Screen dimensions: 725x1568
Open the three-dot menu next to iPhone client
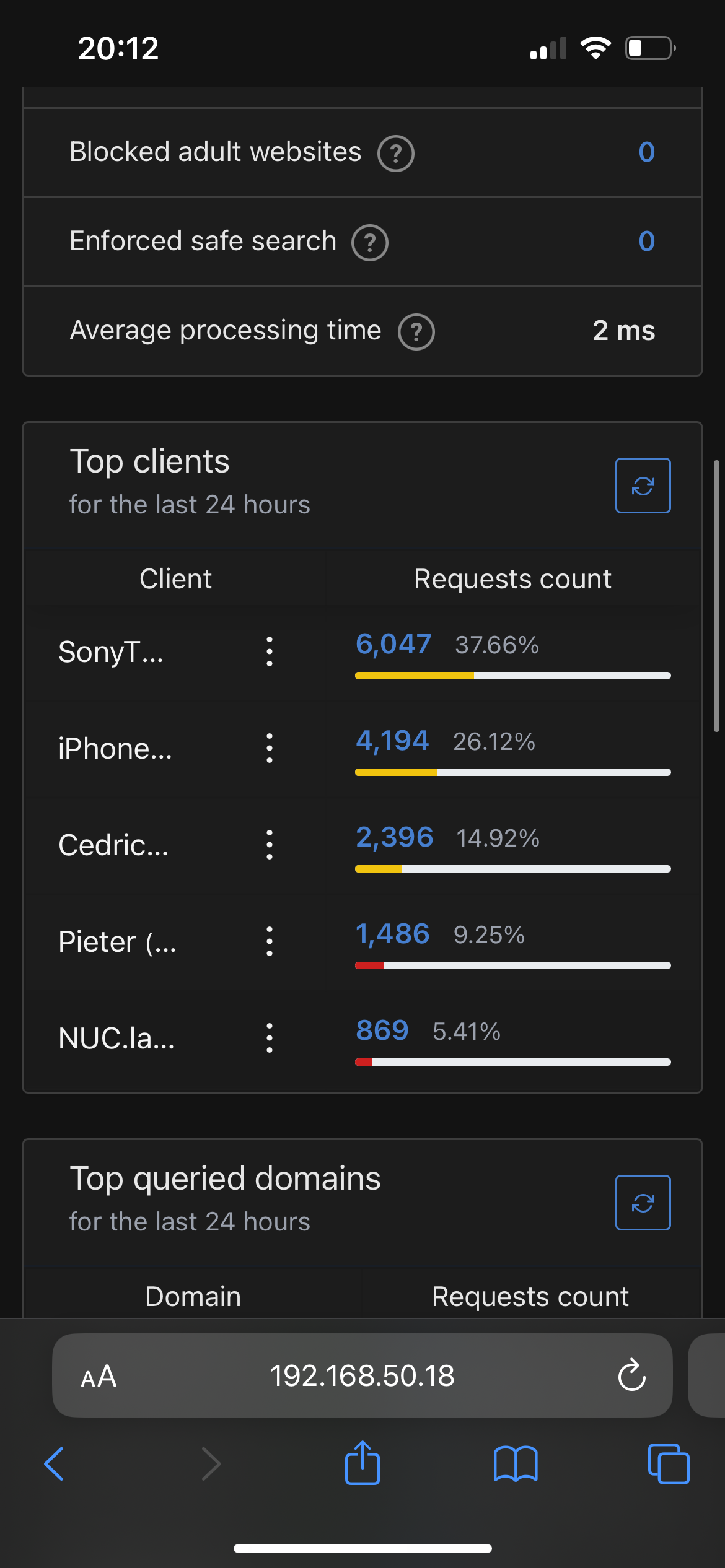coord(269,748)
